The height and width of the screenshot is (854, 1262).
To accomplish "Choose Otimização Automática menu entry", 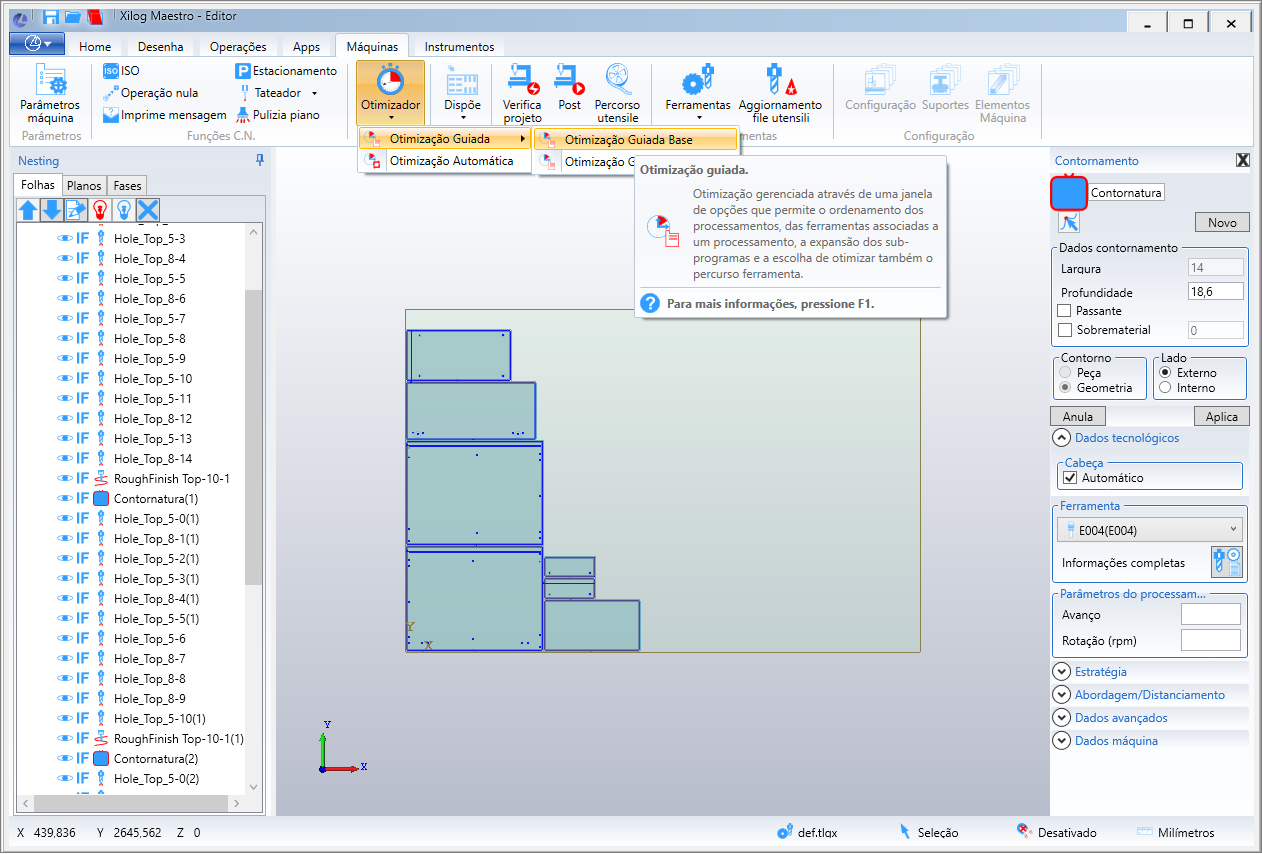I will (x=450, y=161).
